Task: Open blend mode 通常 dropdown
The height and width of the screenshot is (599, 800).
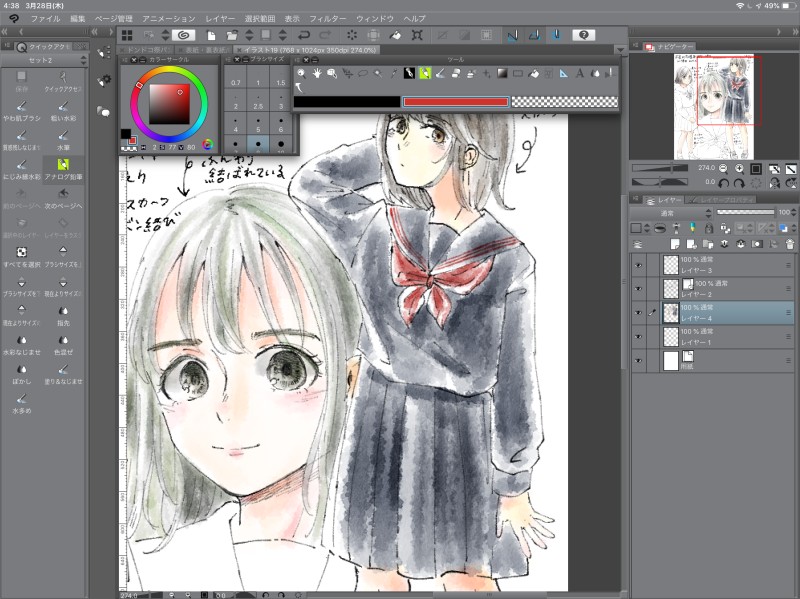Action: click(x=671, y=213)
